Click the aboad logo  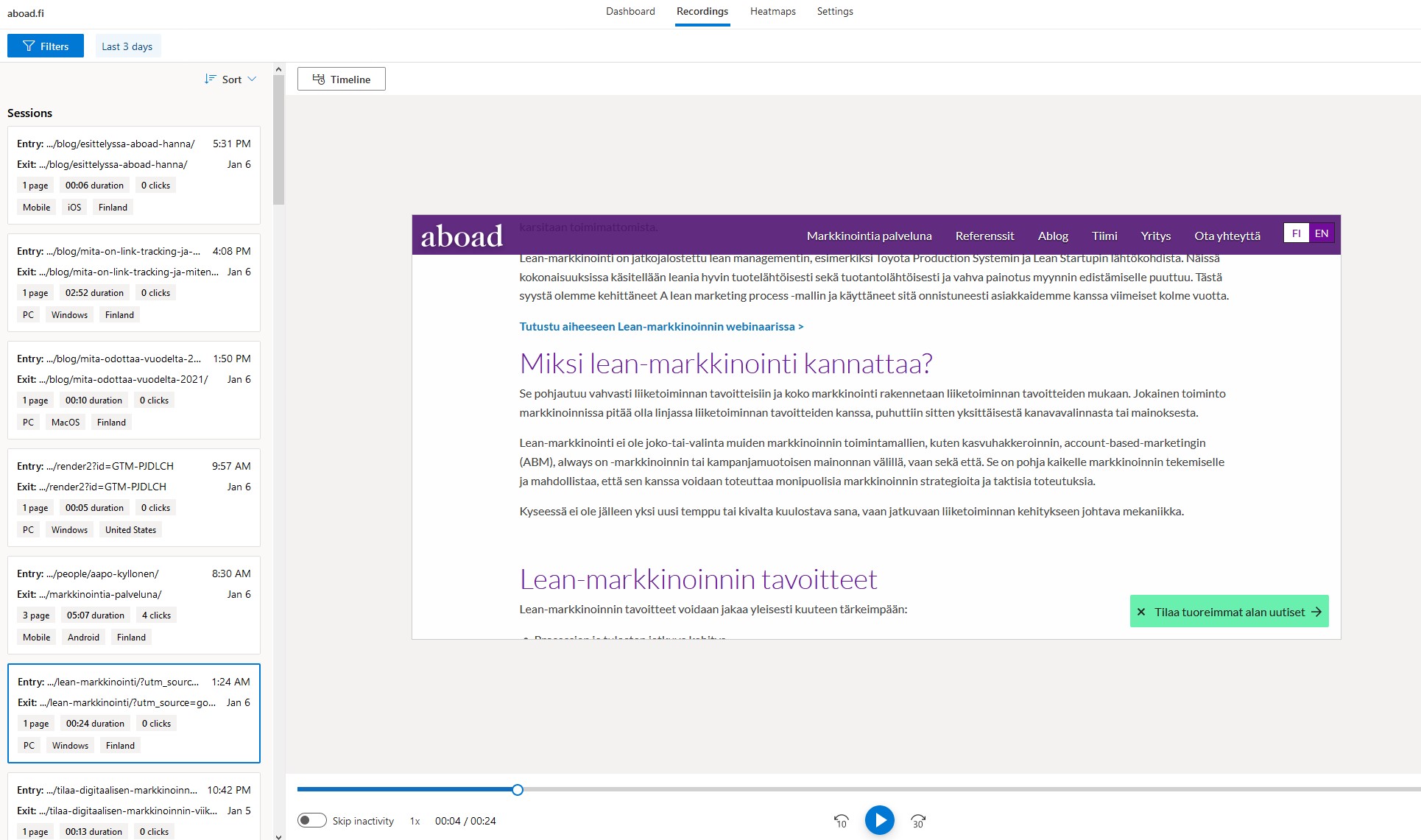click(462, 236)
